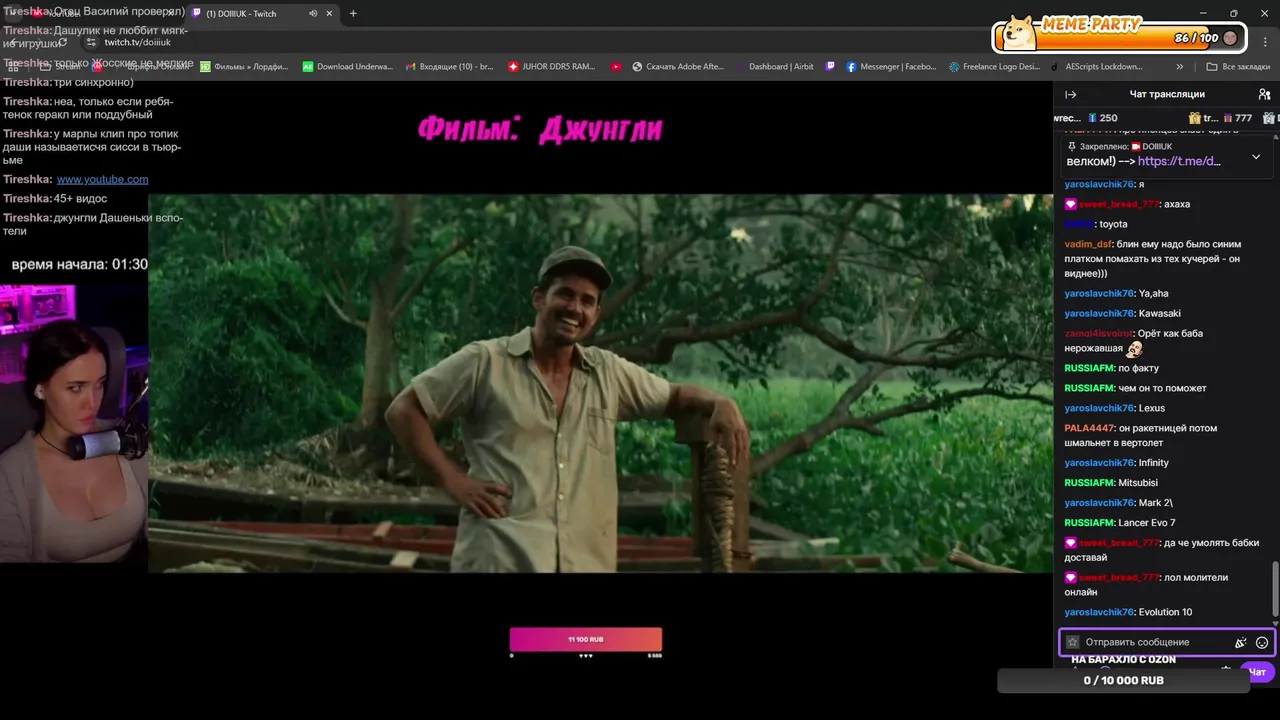Click the gift leader '250' entry

[x=1102, y=118]
